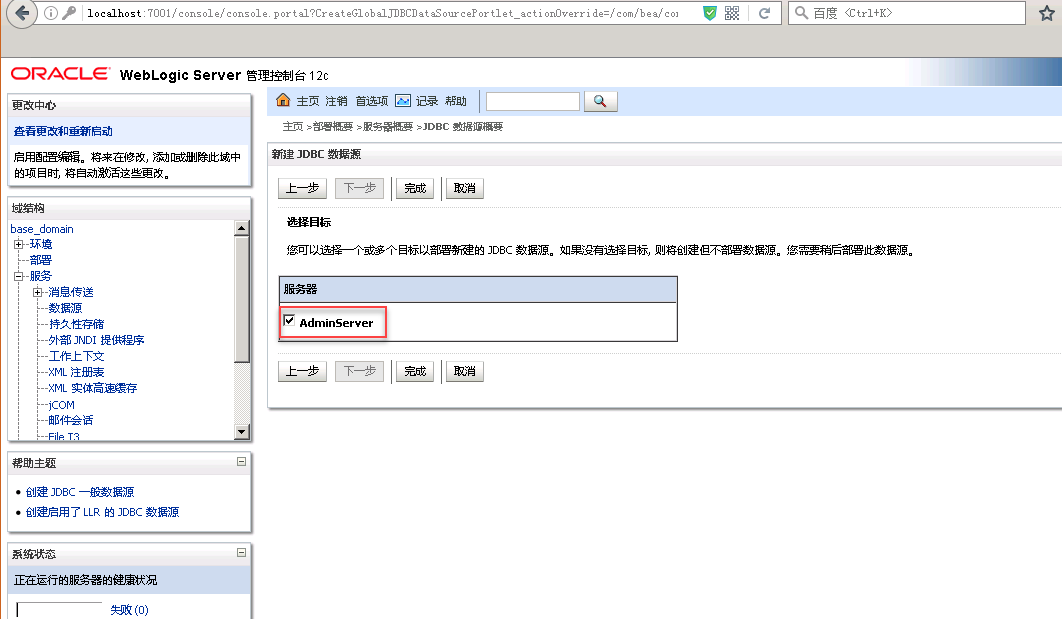Toggle the AdminServer target checkbox
Image resolution: width=1062 pixels, height=619 pixels.
pyautogui.click(x=289, y=320)
